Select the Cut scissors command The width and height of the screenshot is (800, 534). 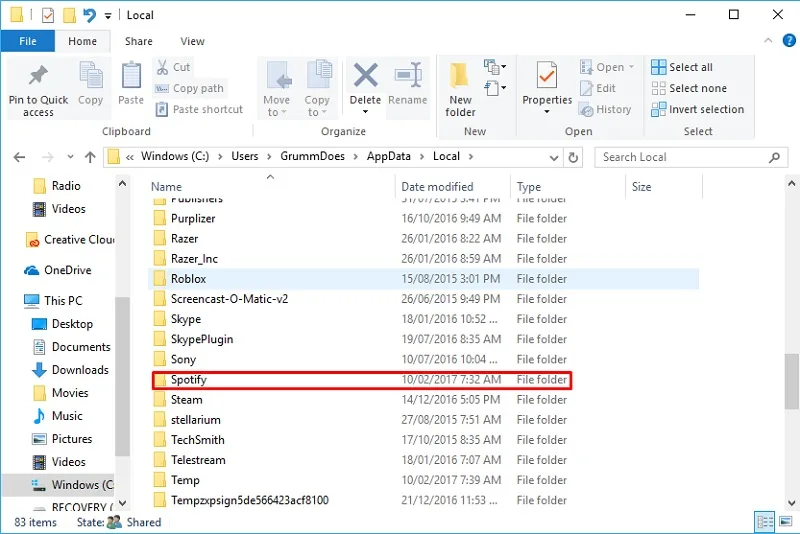(x=173, y=67)
